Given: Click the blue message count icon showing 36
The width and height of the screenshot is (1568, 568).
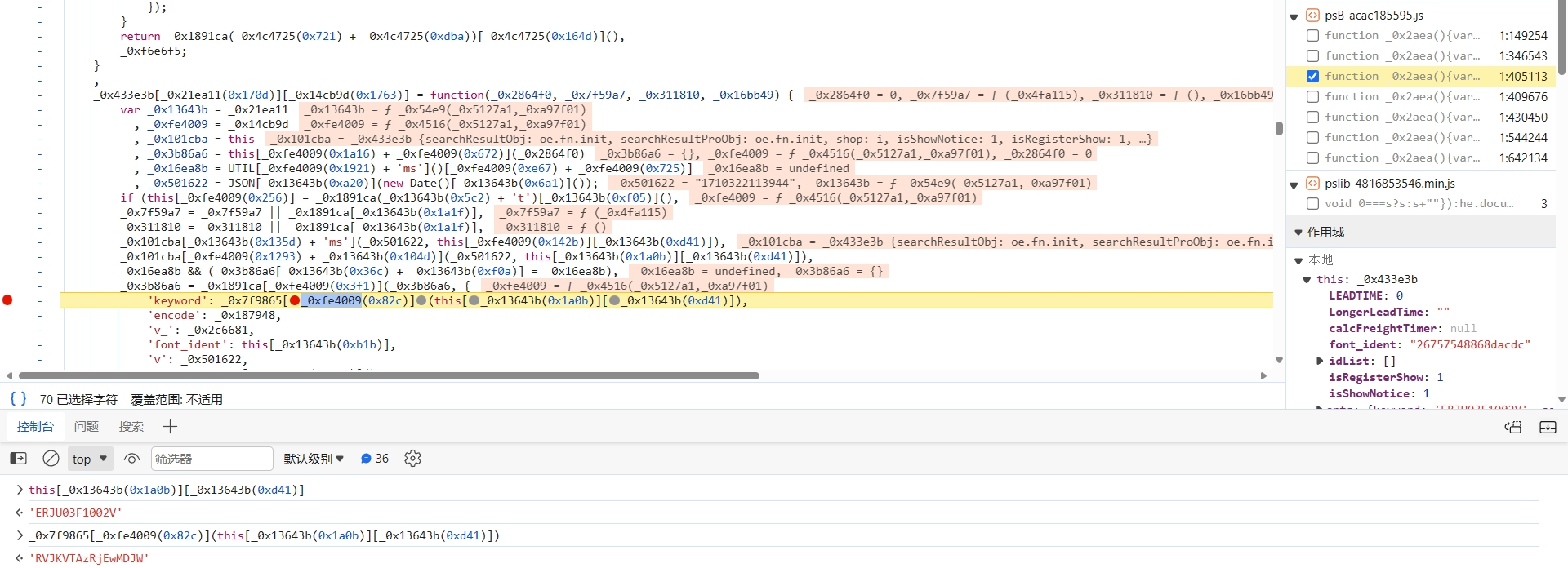Looking at the screenshot, I should click(x=366, y=459).
